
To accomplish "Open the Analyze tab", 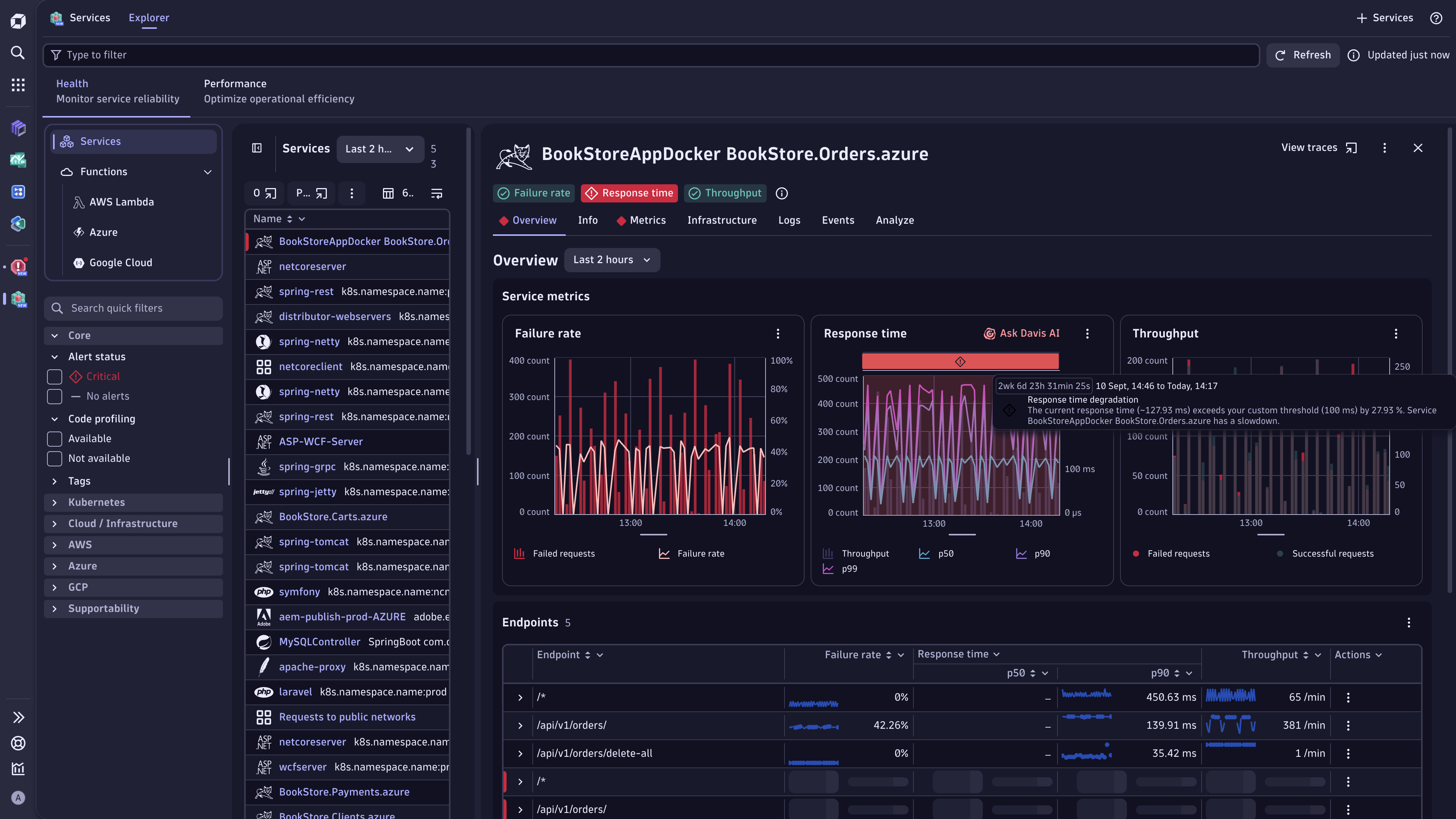I will tap(895, 220).
